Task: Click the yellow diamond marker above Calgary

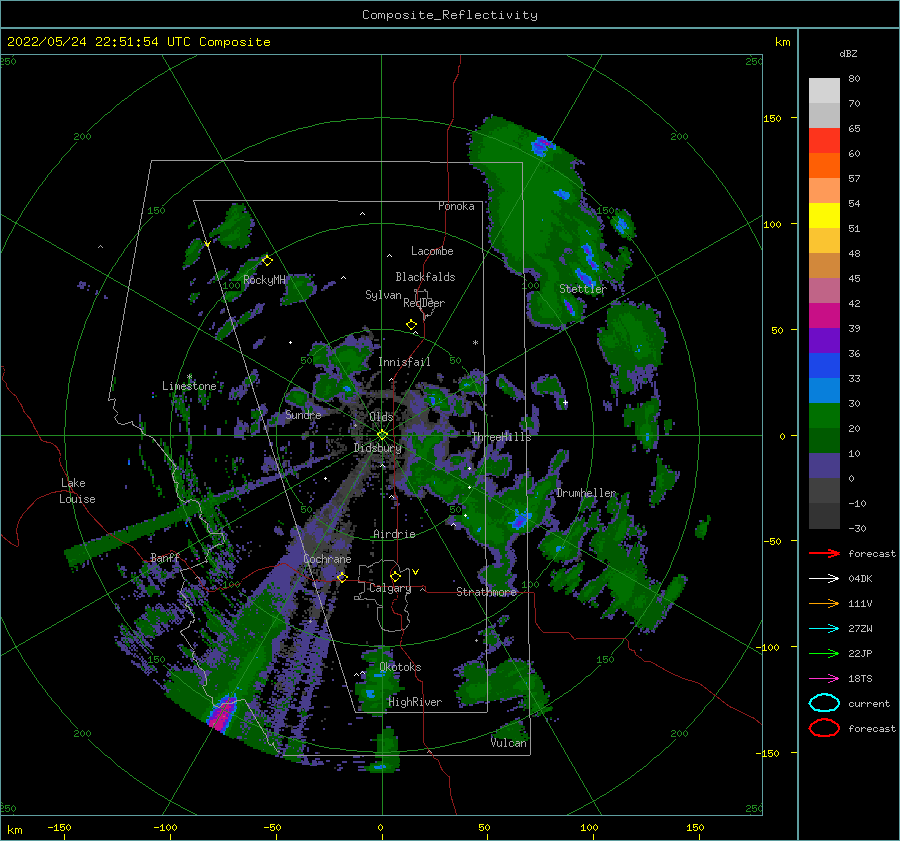Action: pyautogui.click(x=395, y=576)
